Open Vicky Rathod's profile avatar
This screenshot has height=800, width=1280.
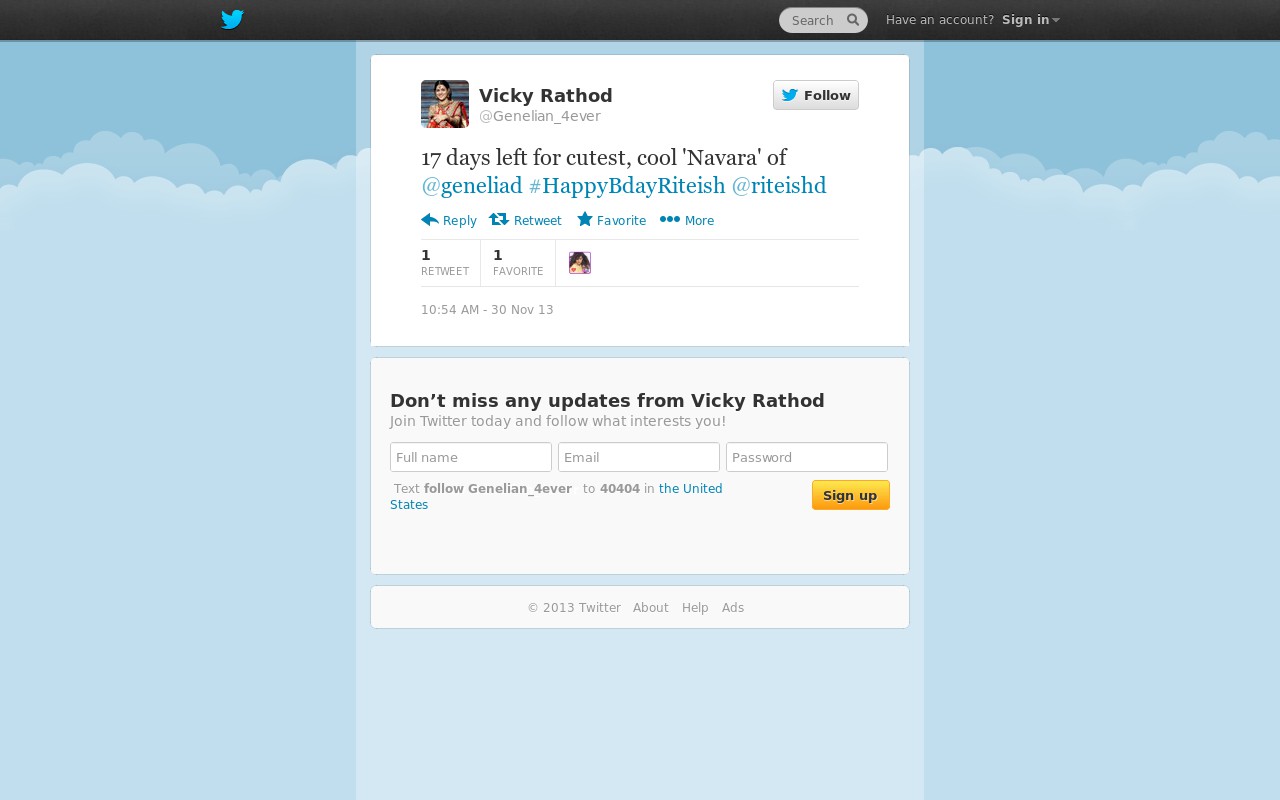tap(445, 104)
